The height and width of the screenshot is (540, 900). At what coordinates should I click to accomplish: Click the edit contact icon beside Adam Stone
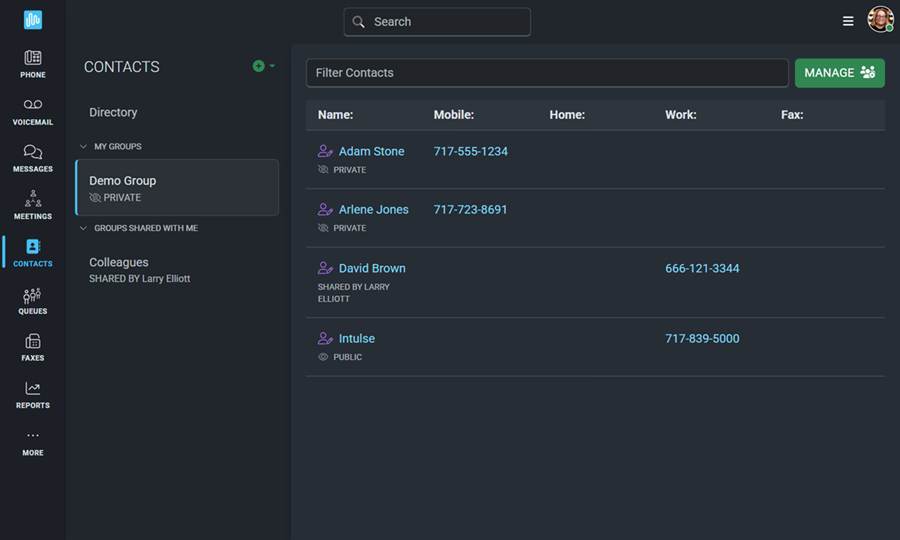325,152
